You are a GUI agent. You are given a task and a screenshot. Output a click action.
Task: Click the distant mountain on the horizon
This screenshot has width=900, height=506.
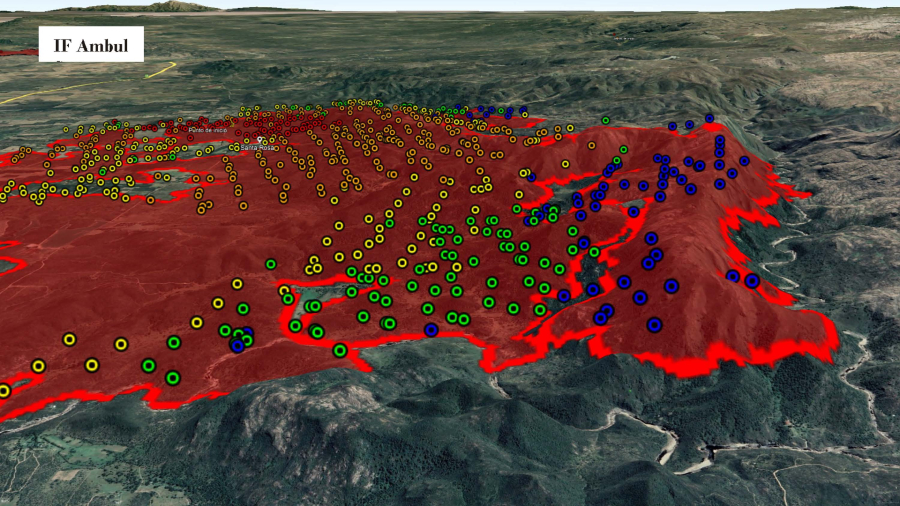[x=180, y=6]
